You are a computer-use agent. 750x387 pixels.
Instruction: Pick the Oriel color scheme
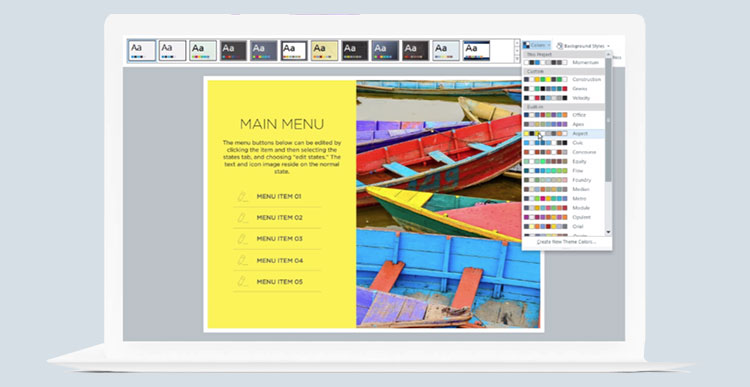pyautogui.click(x=563, y=226)
